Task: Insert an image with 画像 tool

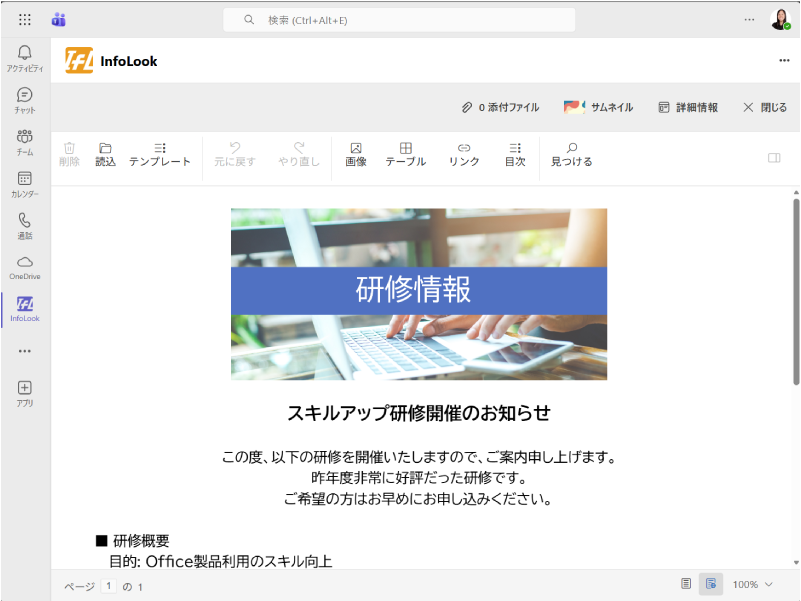Action: tap(356, 154)
